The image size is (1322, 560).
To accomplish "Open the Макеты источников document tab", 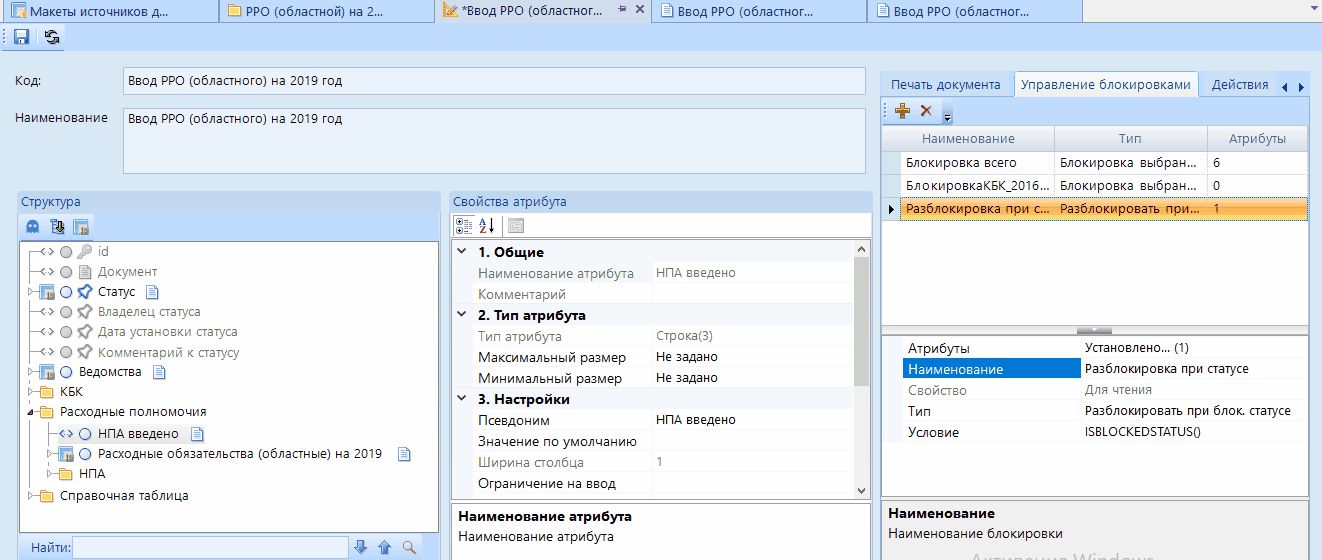I will (98, 11).
